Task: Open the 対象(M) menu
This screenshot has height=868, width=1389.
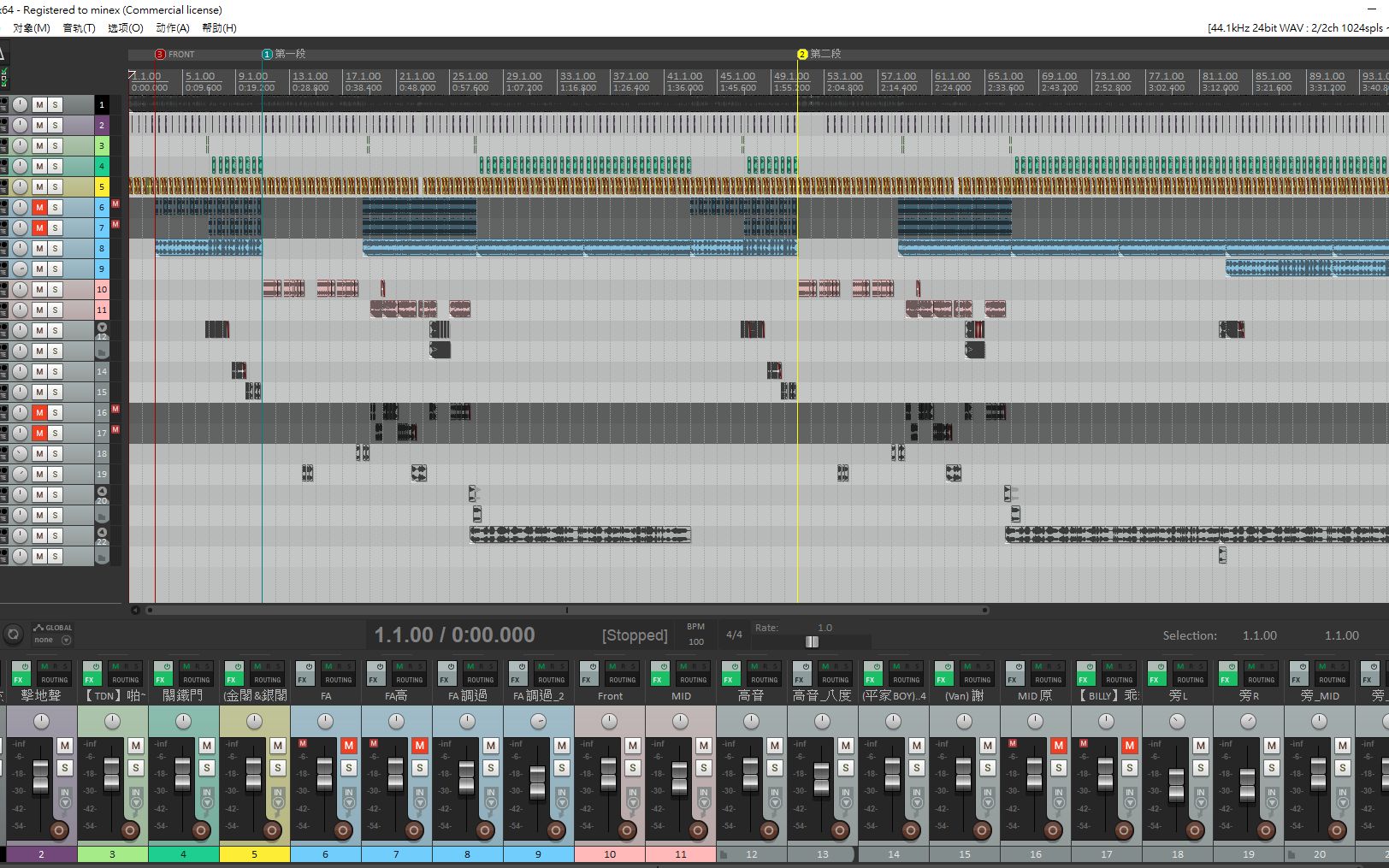Action: coord(31,28)
